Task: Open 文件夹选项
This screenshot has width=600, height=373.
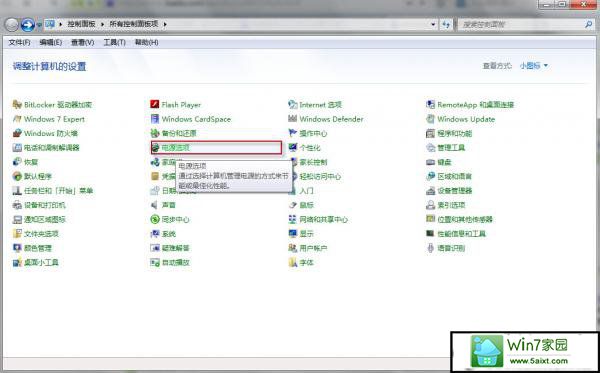Action: tap(36, 234)
